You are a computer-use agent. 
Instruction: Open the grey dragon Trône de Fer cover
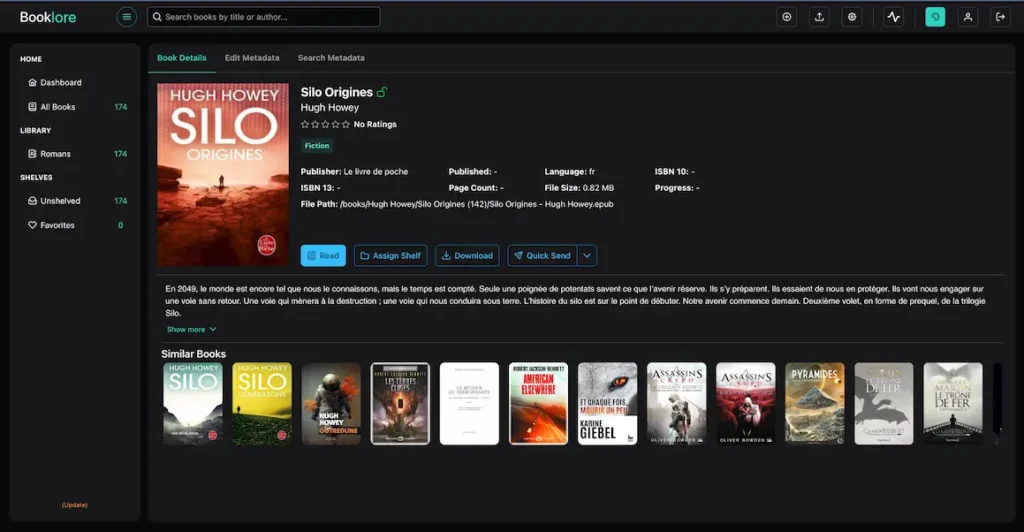(x=884, y=403)
